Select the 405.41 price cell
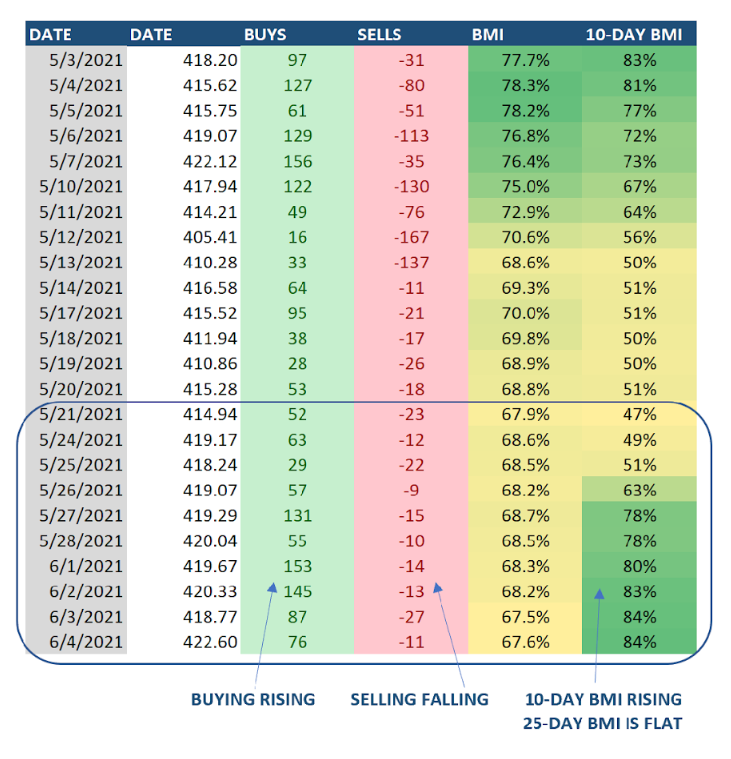731x759 pixels. tap(210, 237)
